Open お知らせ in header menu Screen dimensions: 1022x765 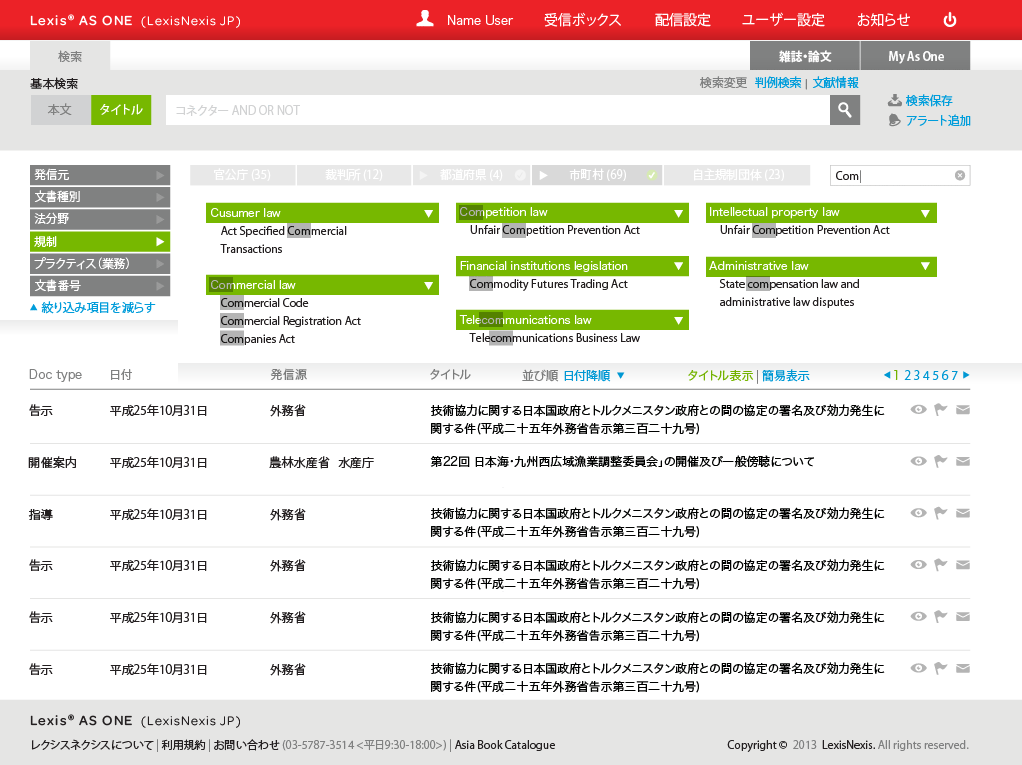click(x=883, y=20)
